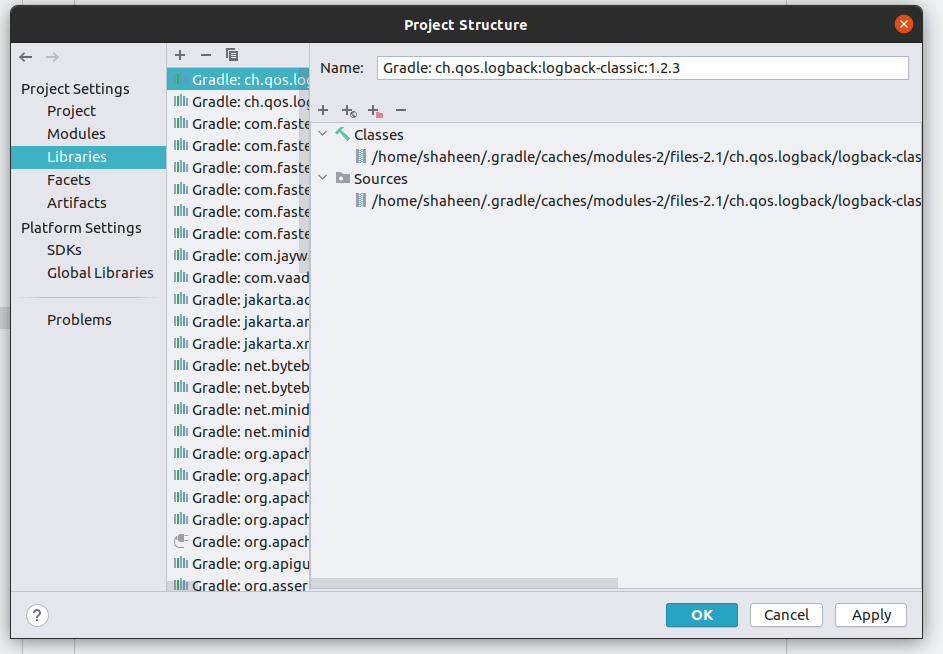
Task: Show Global Libraries
Action: [x=100, y=273]
